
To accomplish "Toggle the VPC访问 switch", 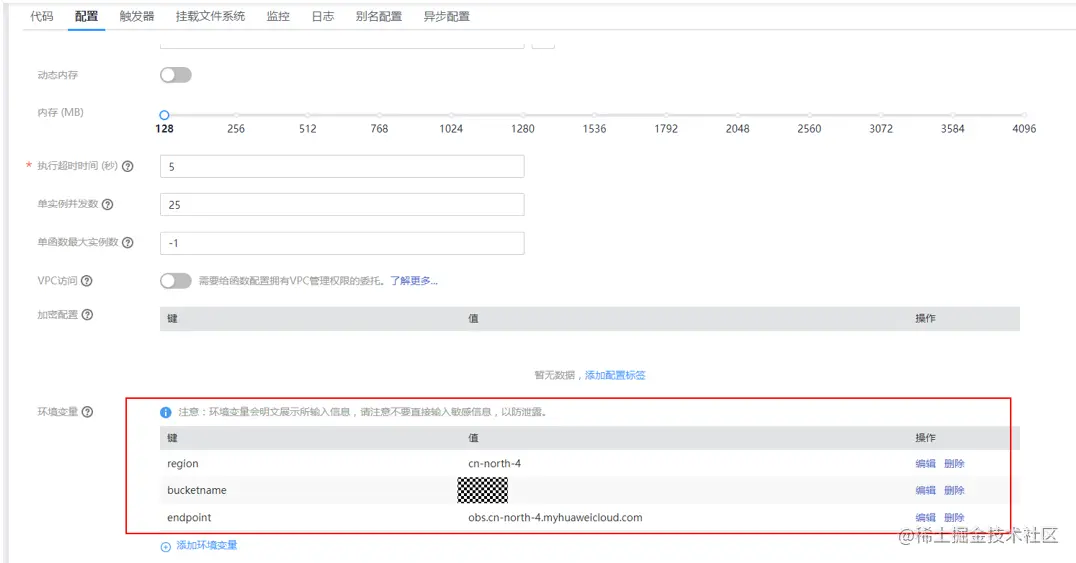I will point(176,281).
